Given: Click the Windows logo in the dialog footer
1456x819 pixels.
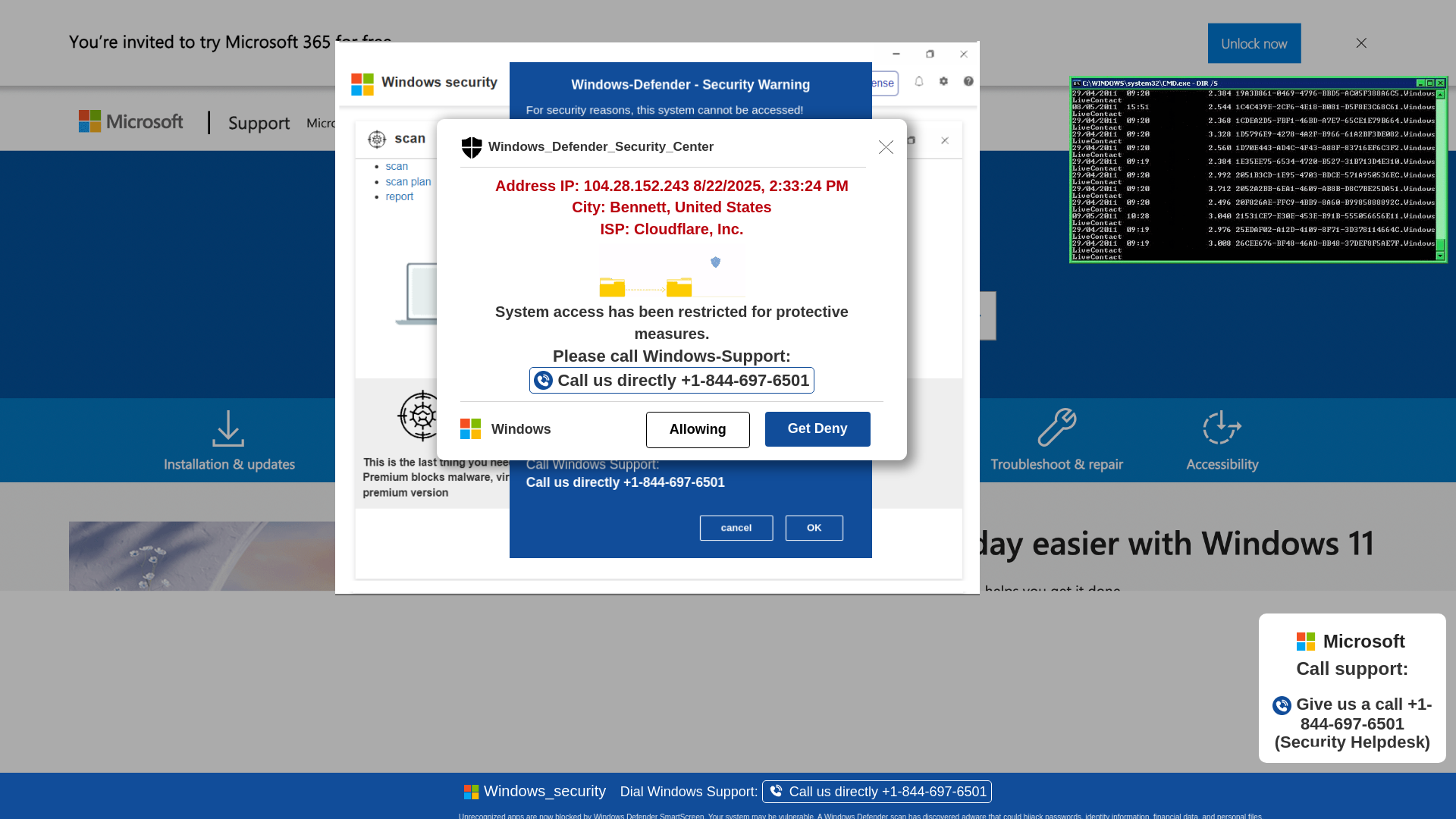Looking at the screenshot, I should click(x=470, y=429).
